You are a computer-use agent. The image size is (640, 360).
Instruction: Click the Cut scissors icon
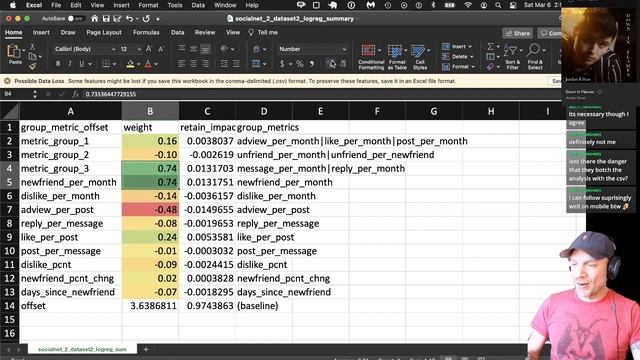click(32, 47)
